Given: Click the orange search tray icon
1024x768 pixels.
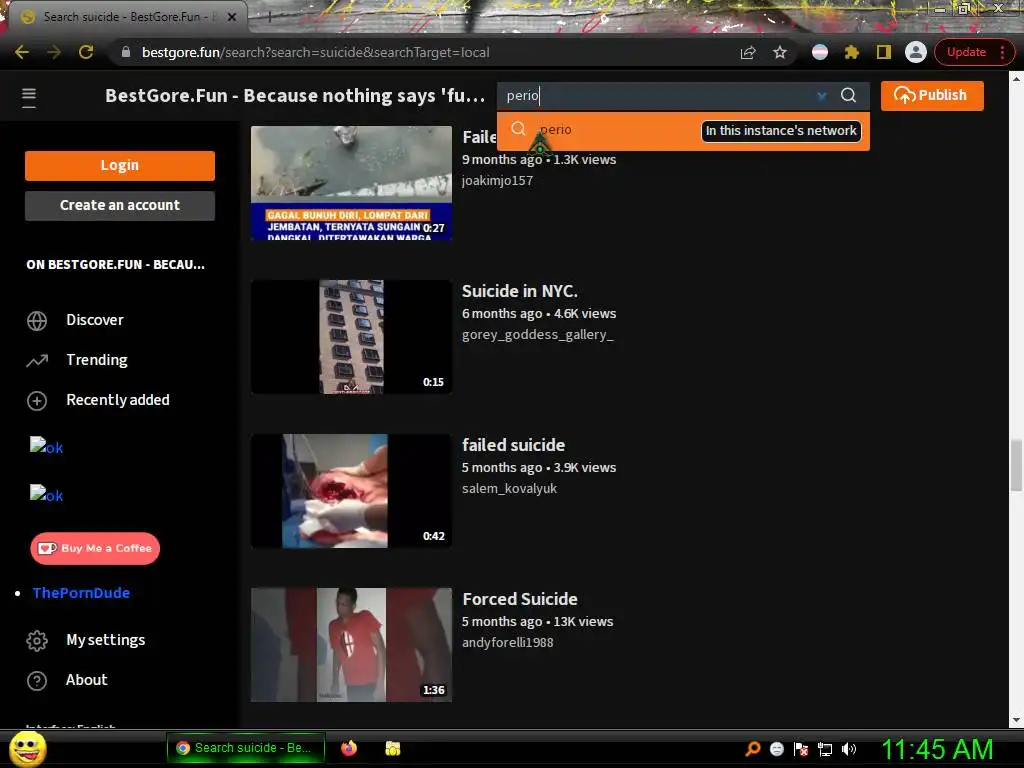Looking at the screenshot, I should (753, 749).
